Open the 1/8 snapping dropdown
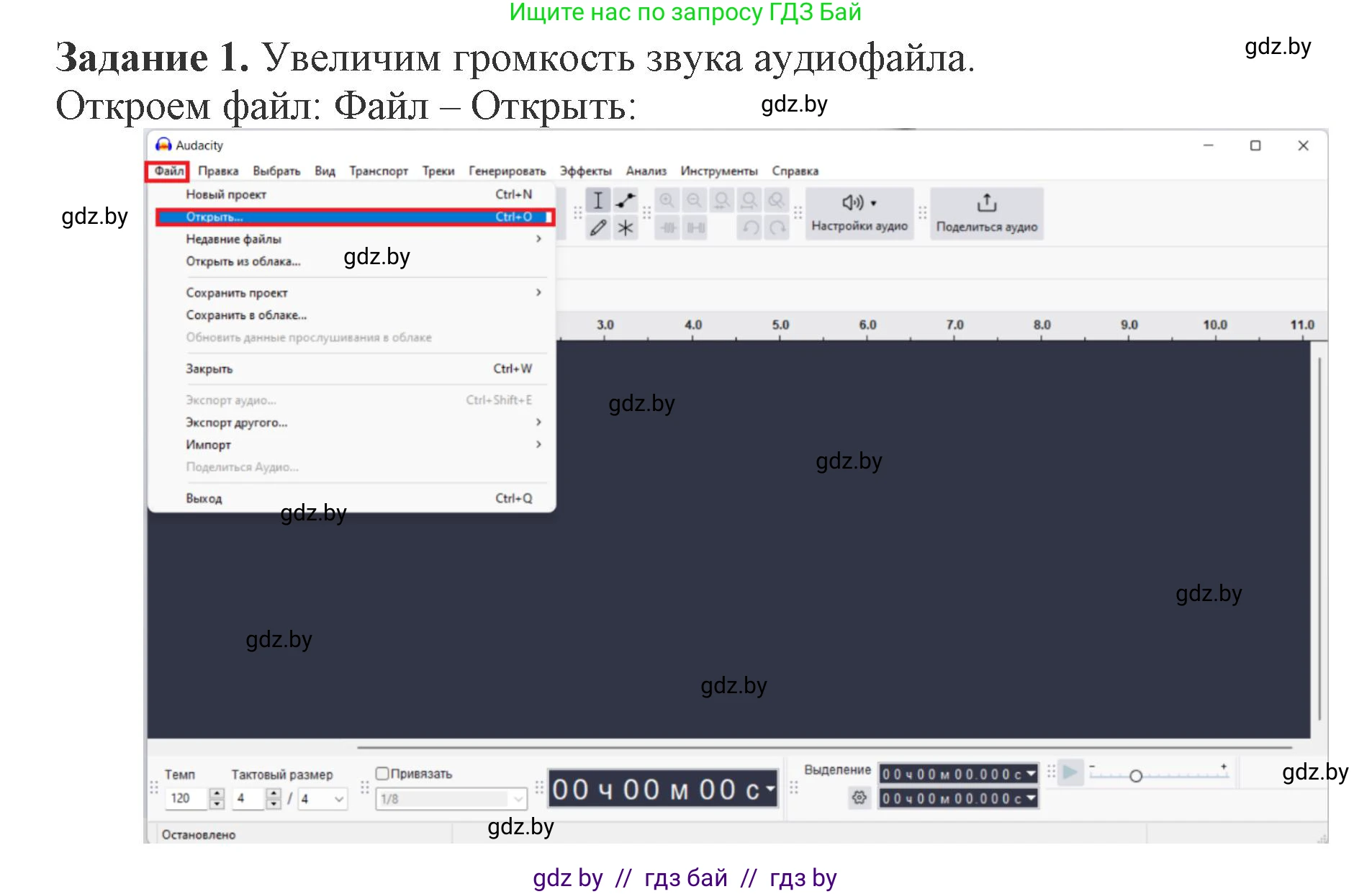 451,798
